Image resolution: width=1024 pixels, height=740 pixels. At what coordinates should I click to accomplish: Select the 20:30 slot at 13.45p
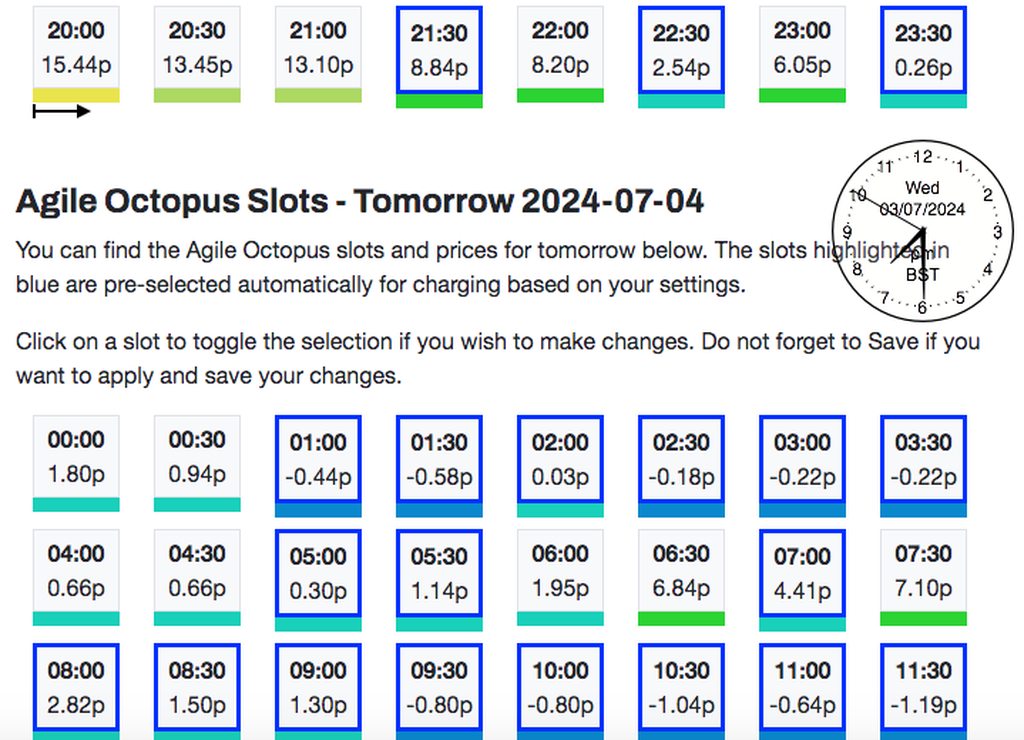pyautogui.click(x=197, y=48)
